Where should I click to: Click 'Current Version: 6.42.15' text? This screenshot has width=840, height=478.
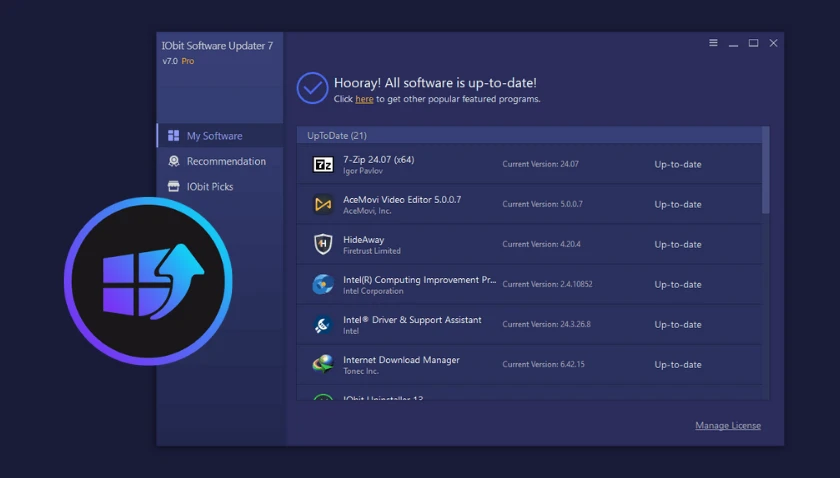(x=543, y=364)
